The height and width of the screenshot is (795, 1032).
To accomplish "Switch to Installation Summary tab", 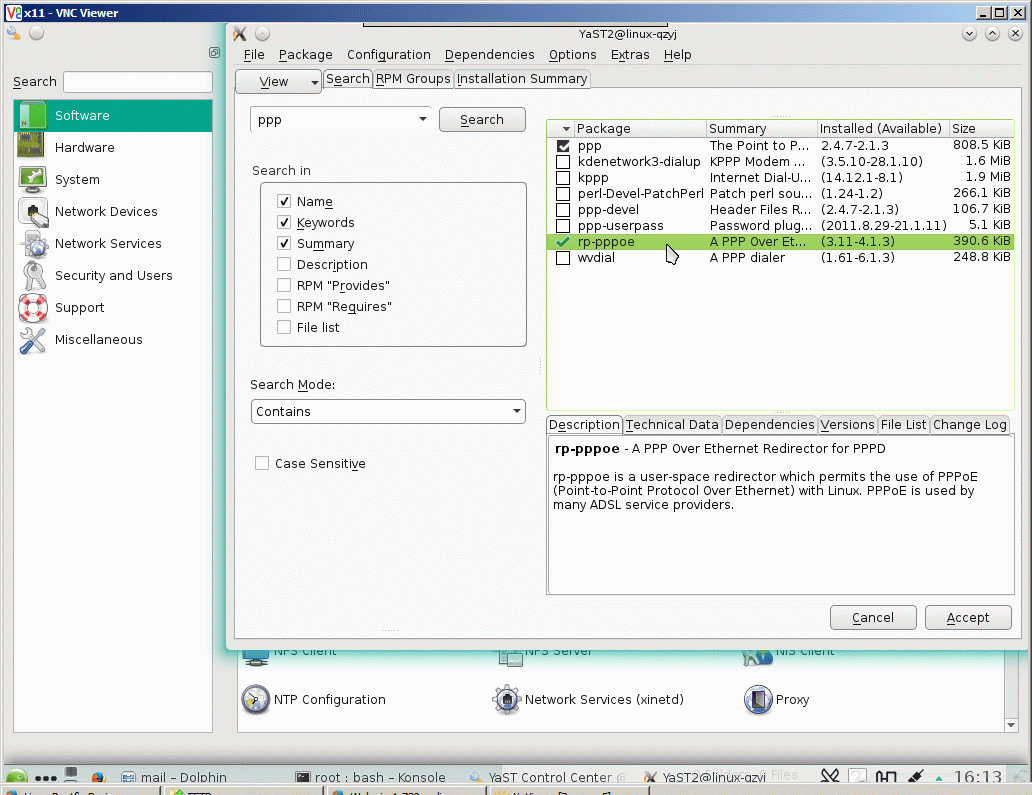I will (522, 79).
